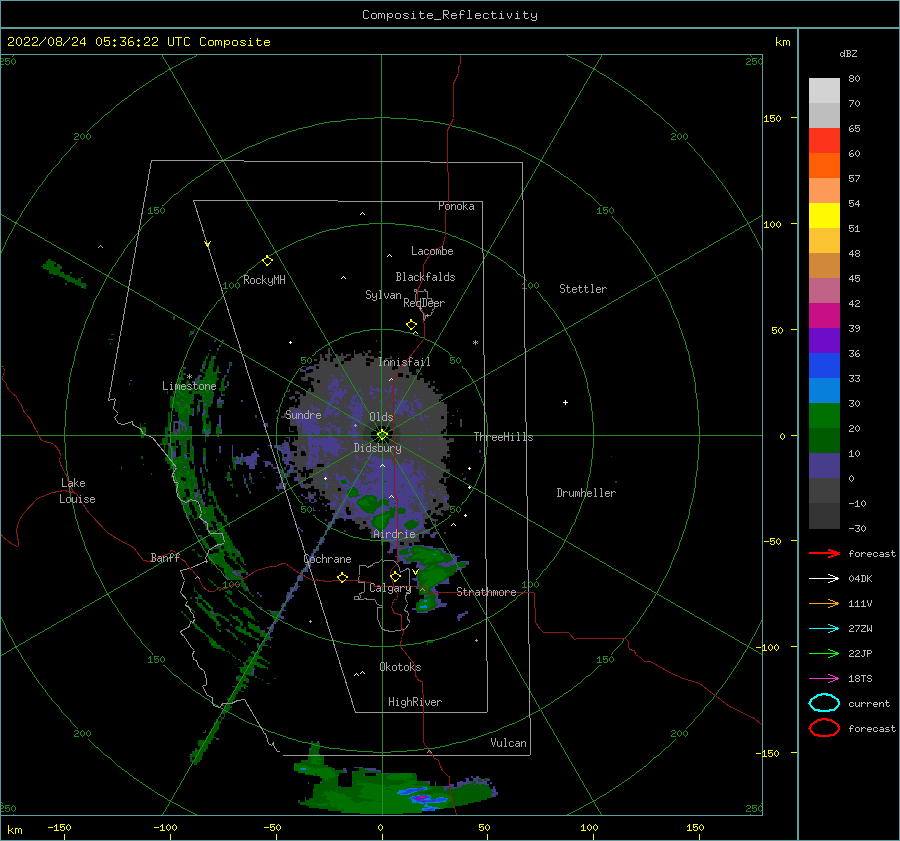The height and width of the screenshot is (841, 900).
Task: Click the cyan 27ZW arrow legend icon
Action: coord(824,629)
